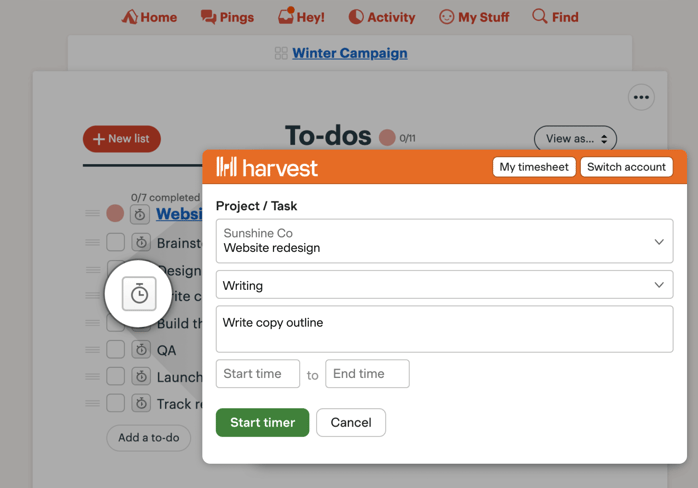Viewport: 698px width, 488px height.
Task: Check the Launch to-do checkbox
Action: point(115,377)
